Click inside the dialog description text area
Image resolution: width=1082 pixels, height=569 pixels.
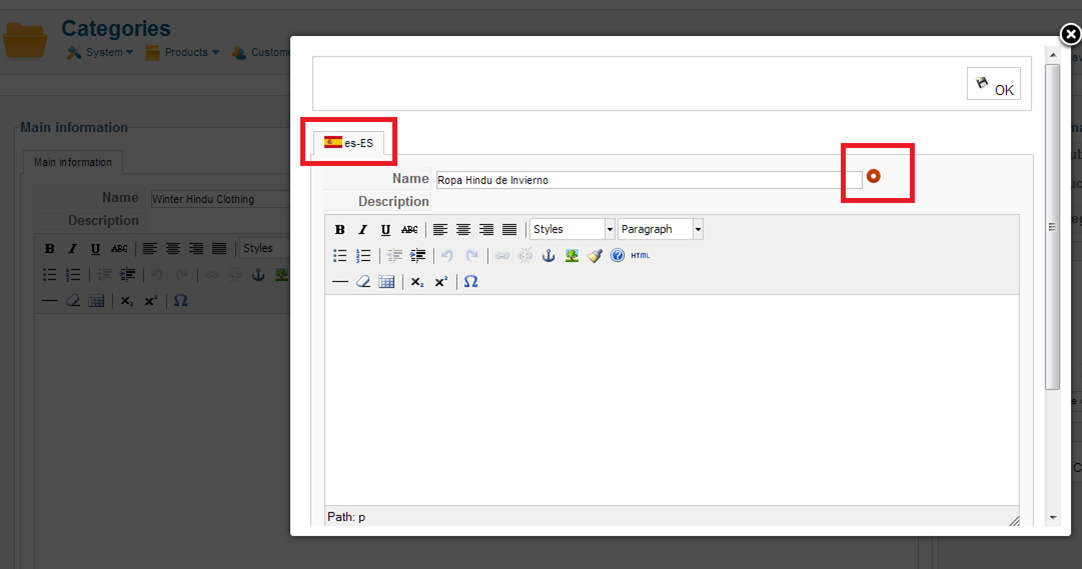671,400
